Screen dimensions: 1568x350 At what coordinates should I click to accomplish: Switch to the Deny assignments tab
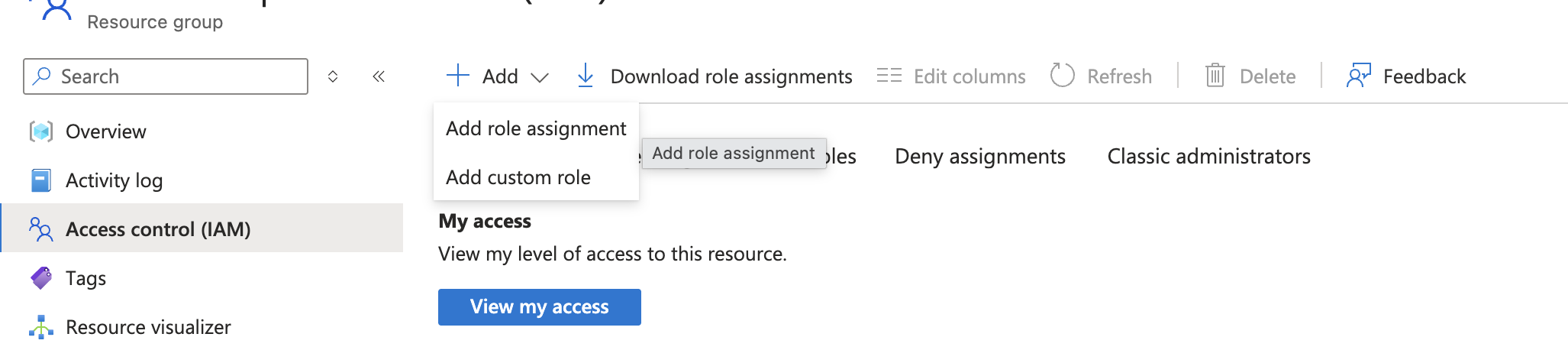coord(979,157)
